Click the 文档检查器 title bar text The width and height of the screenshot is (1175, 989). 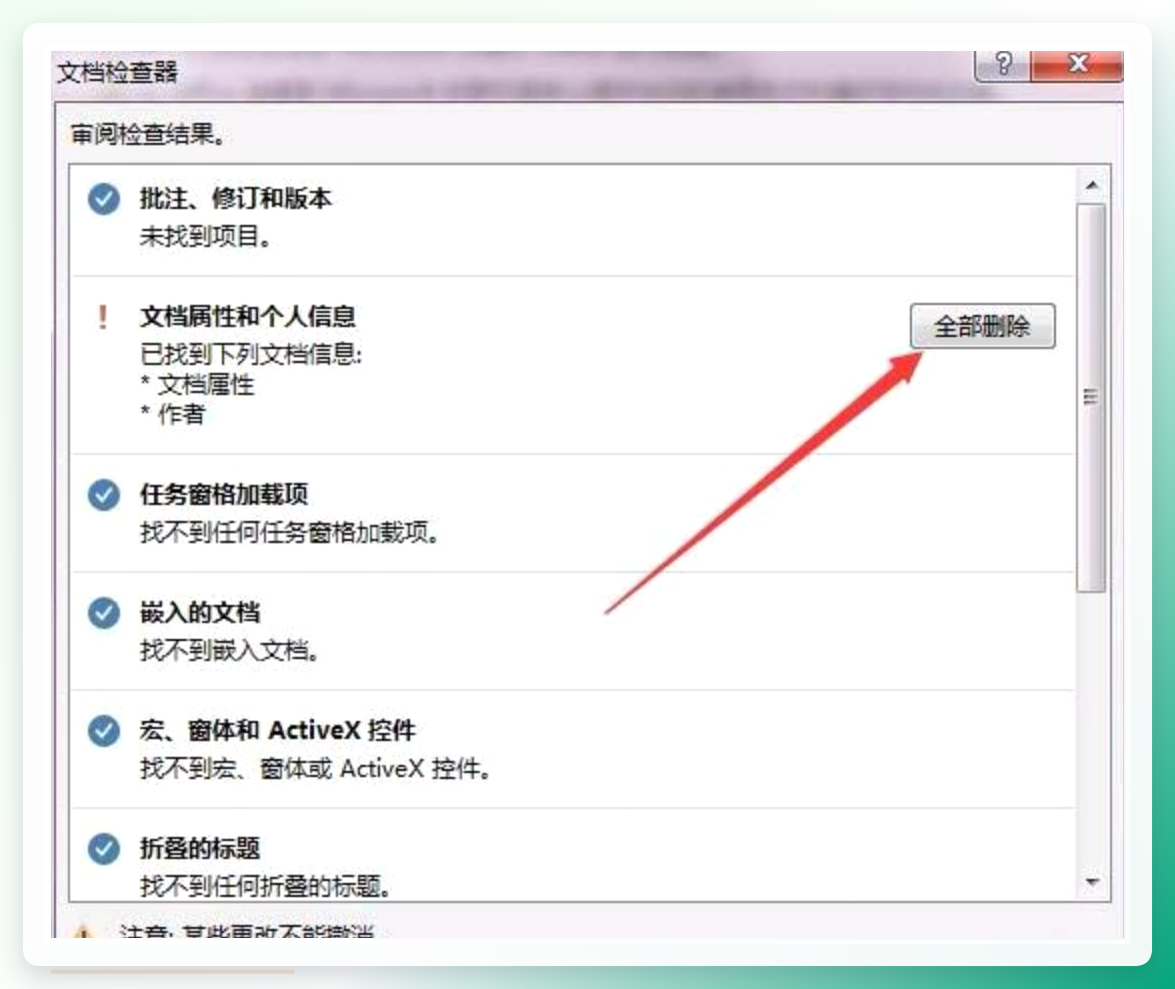[118, 73]
